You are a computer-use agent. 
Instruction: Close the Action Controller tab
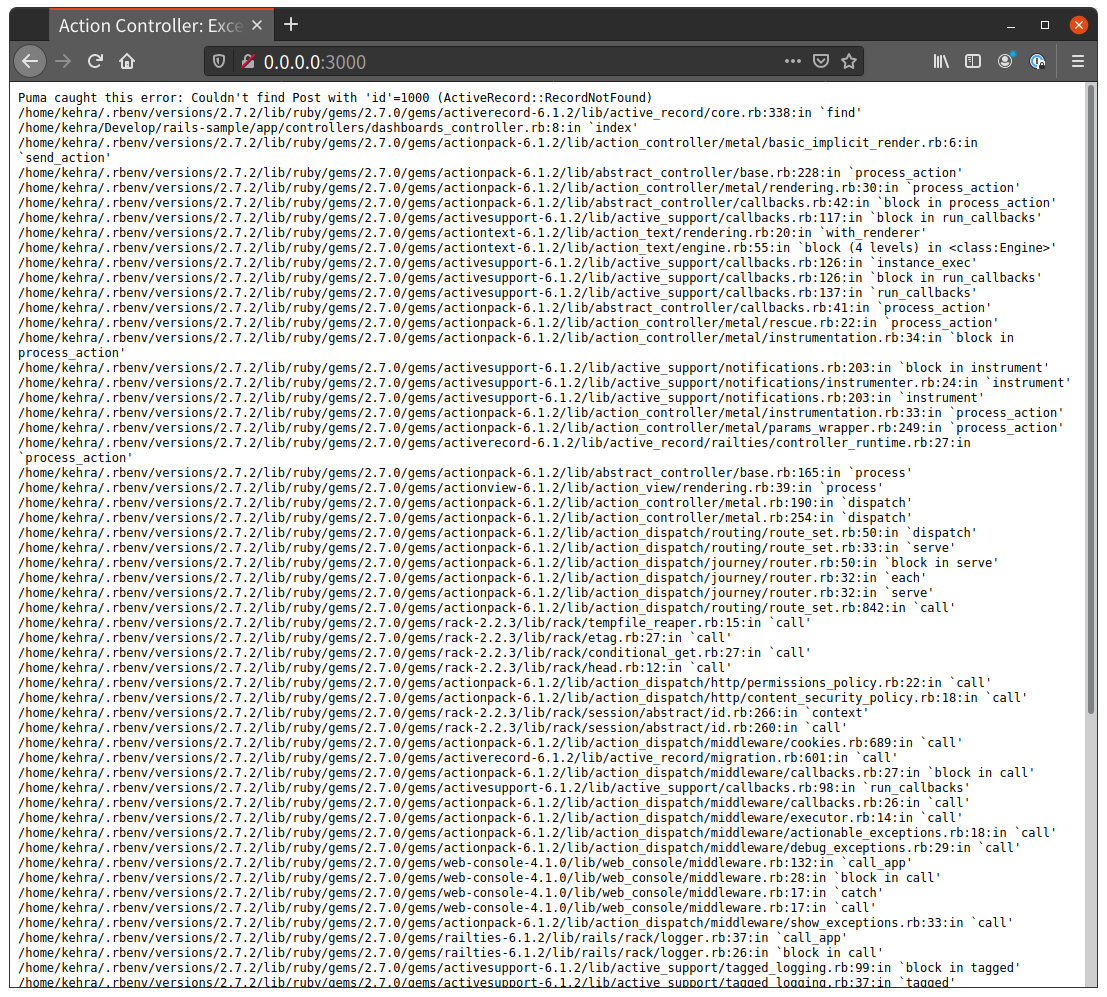[x=257, y=25]
